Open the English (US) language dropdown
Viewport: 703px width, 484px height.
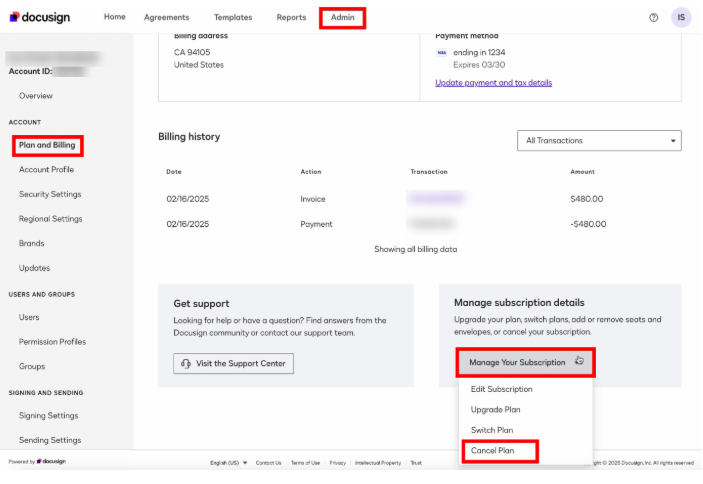229,463
